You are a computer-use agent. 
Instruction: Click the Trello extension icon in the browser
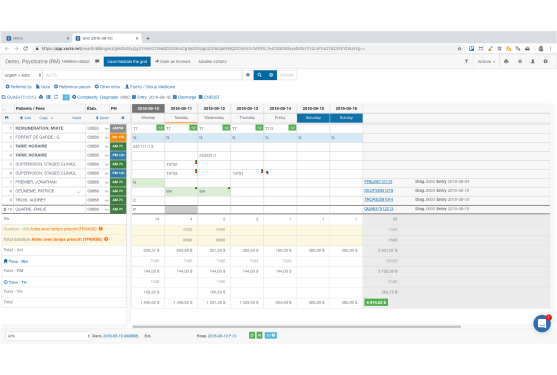point(471,49)
